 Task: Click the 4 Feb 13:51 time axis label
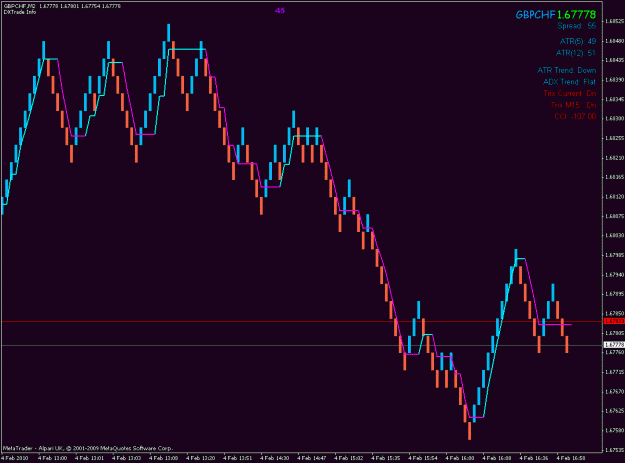tap(238, 458)
